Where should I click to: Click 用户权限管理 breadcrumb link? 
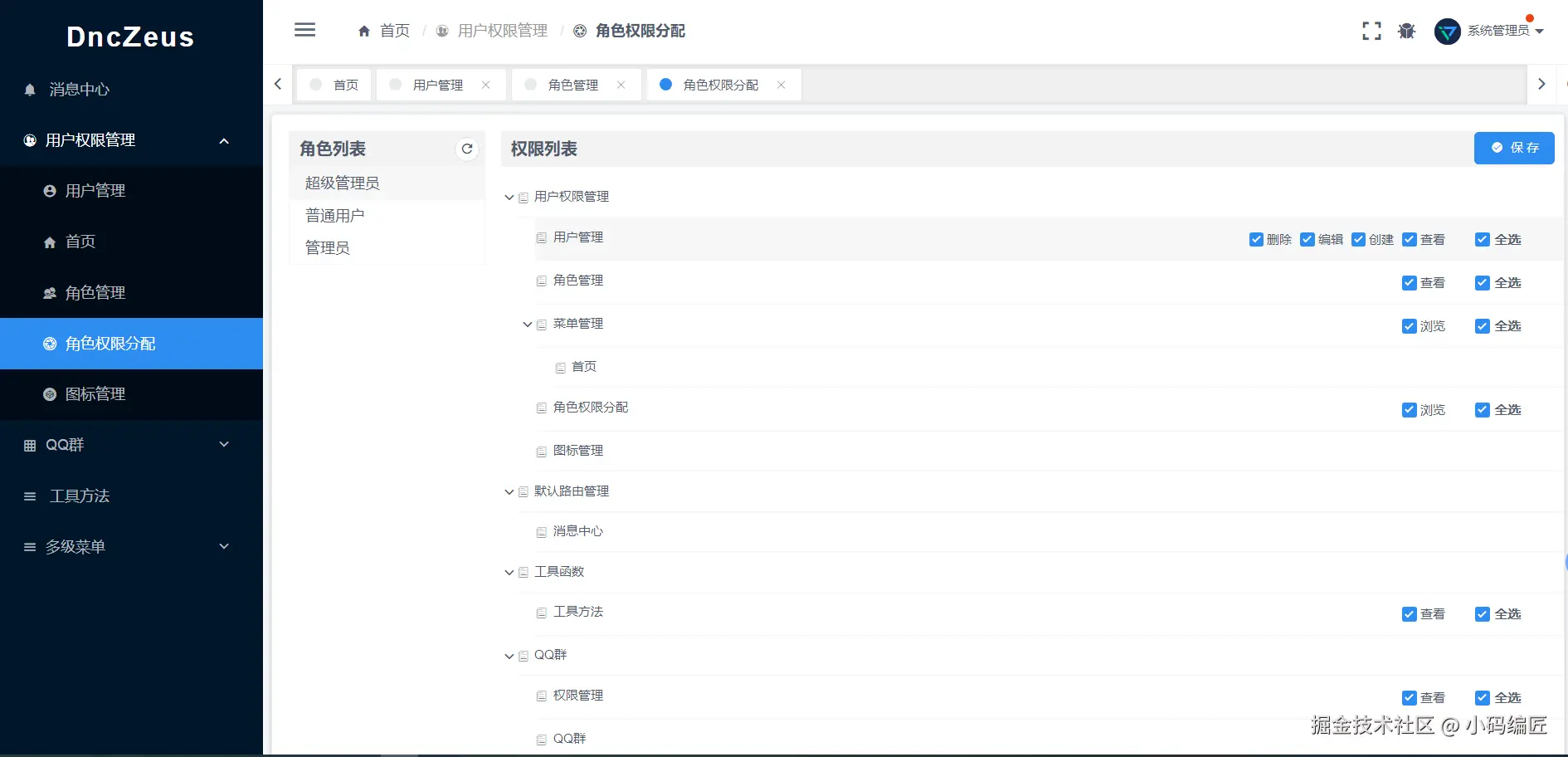tap(503, 31)
